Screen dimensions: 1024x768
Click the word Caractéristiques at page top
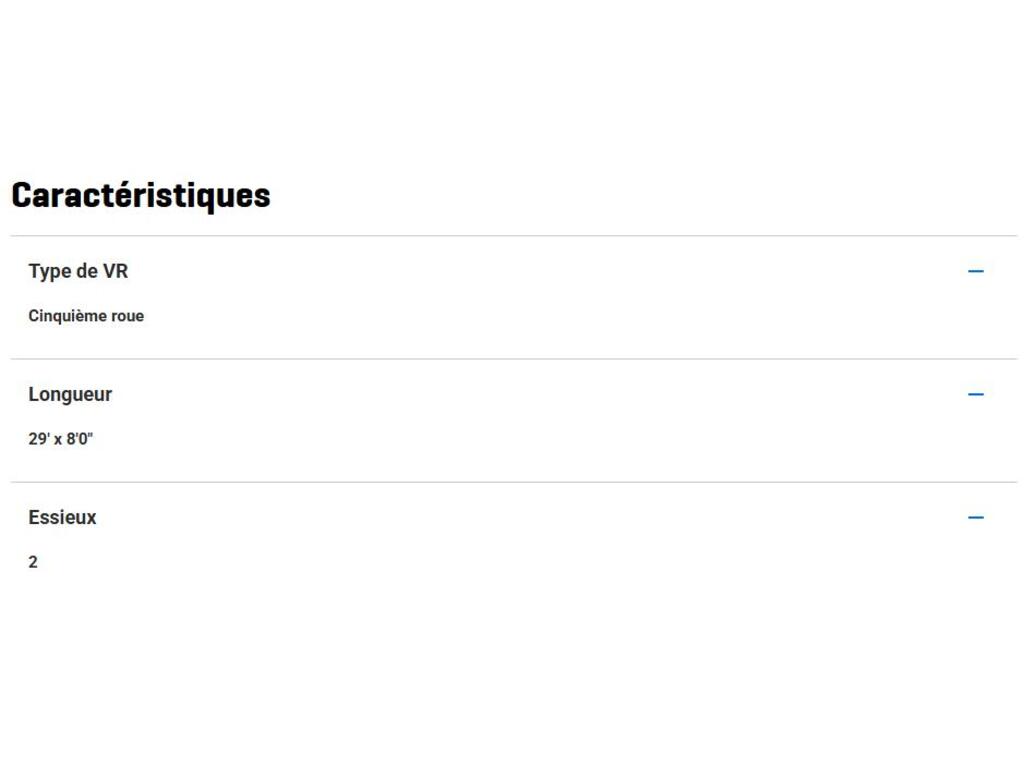[140, 195]
